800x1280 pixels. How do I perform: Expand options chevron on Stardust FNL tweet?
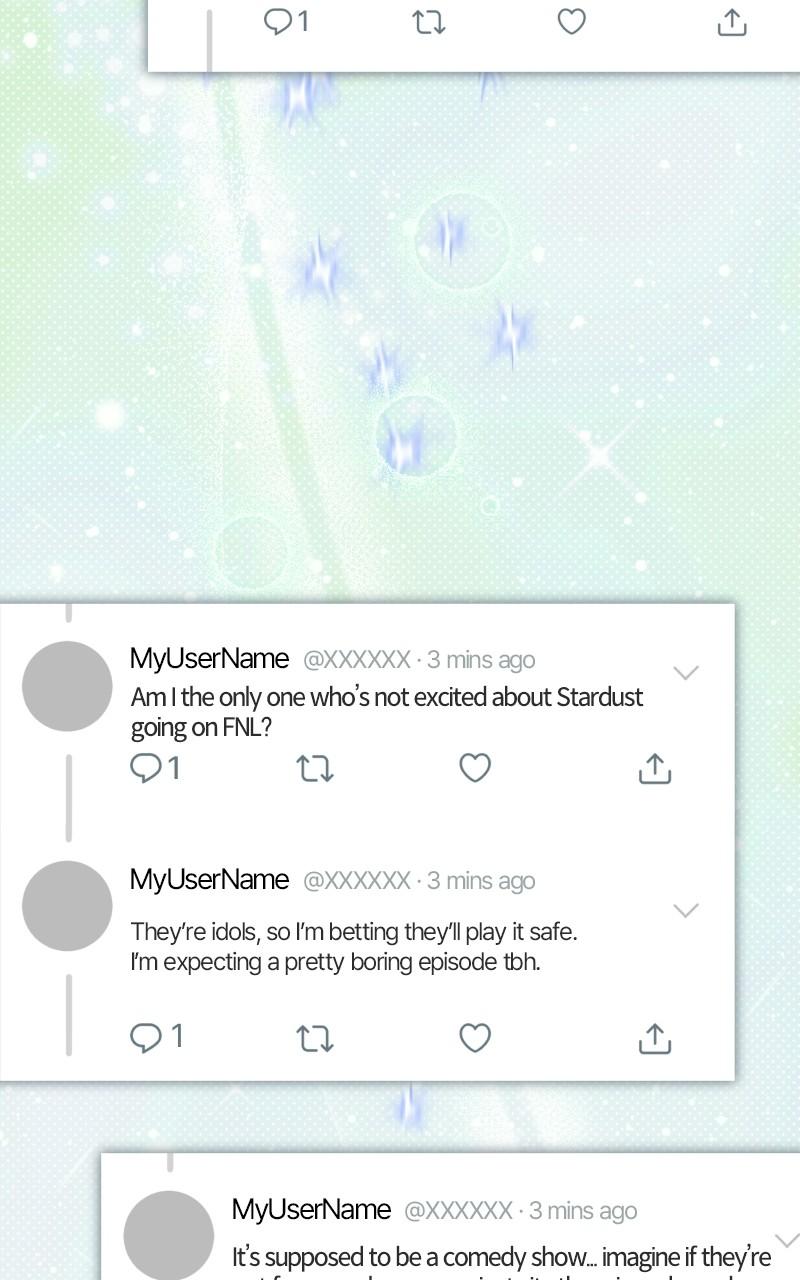685,672
